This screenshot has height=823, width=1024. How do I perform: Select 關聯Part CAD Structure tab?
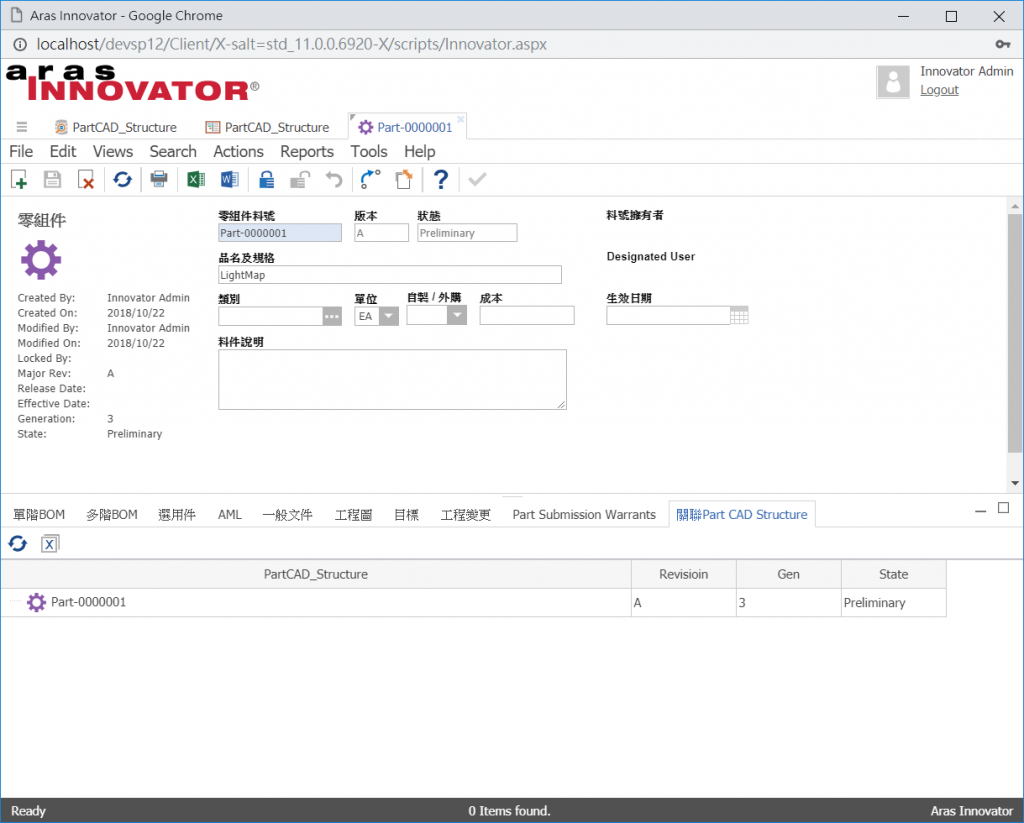click(x=742, y=515)
